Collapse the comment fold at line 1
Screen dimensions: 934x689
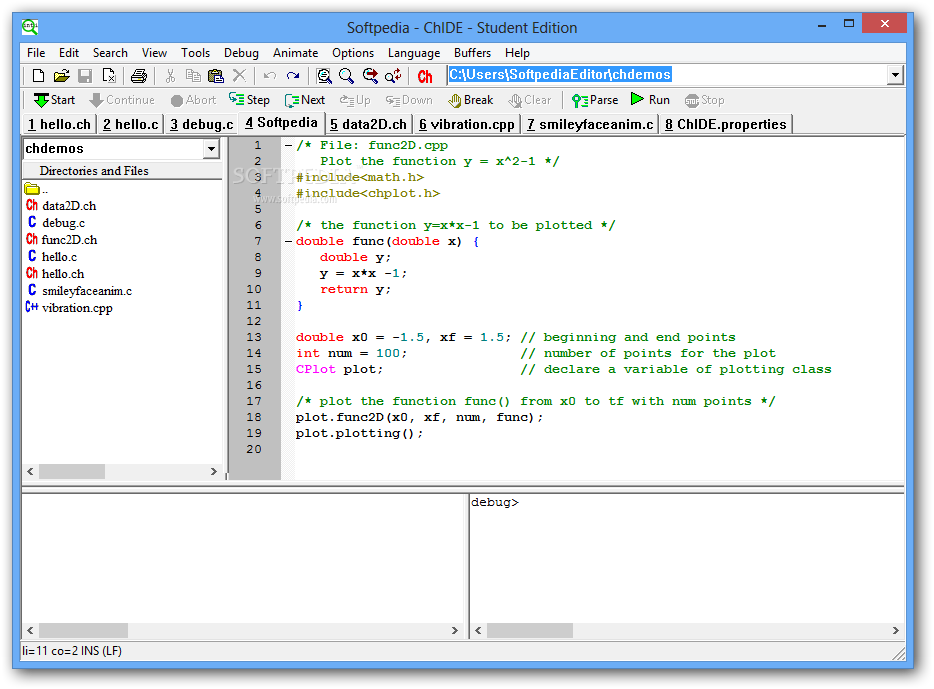click(x=288, y=145)
